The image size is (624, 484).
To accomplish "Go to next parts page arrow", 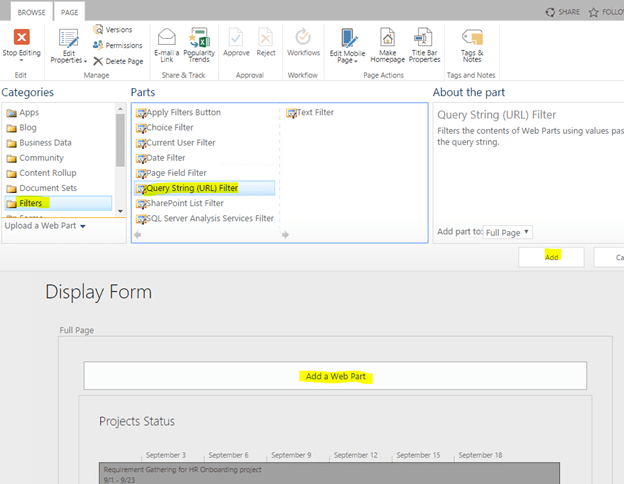I will (x=285, y=235).
